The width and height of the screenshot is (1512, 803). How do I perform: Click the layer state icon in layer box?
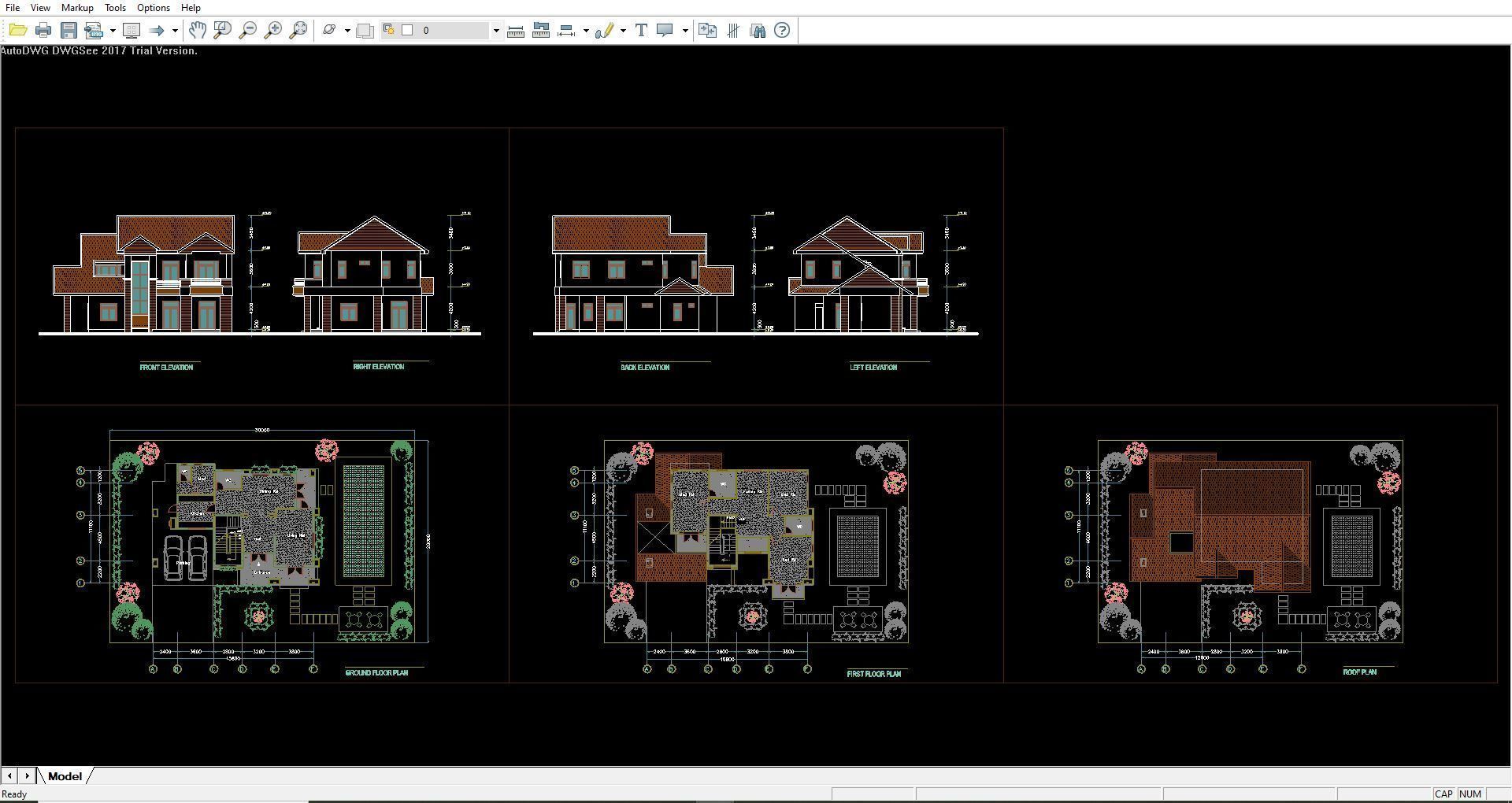tap(388, 30)
